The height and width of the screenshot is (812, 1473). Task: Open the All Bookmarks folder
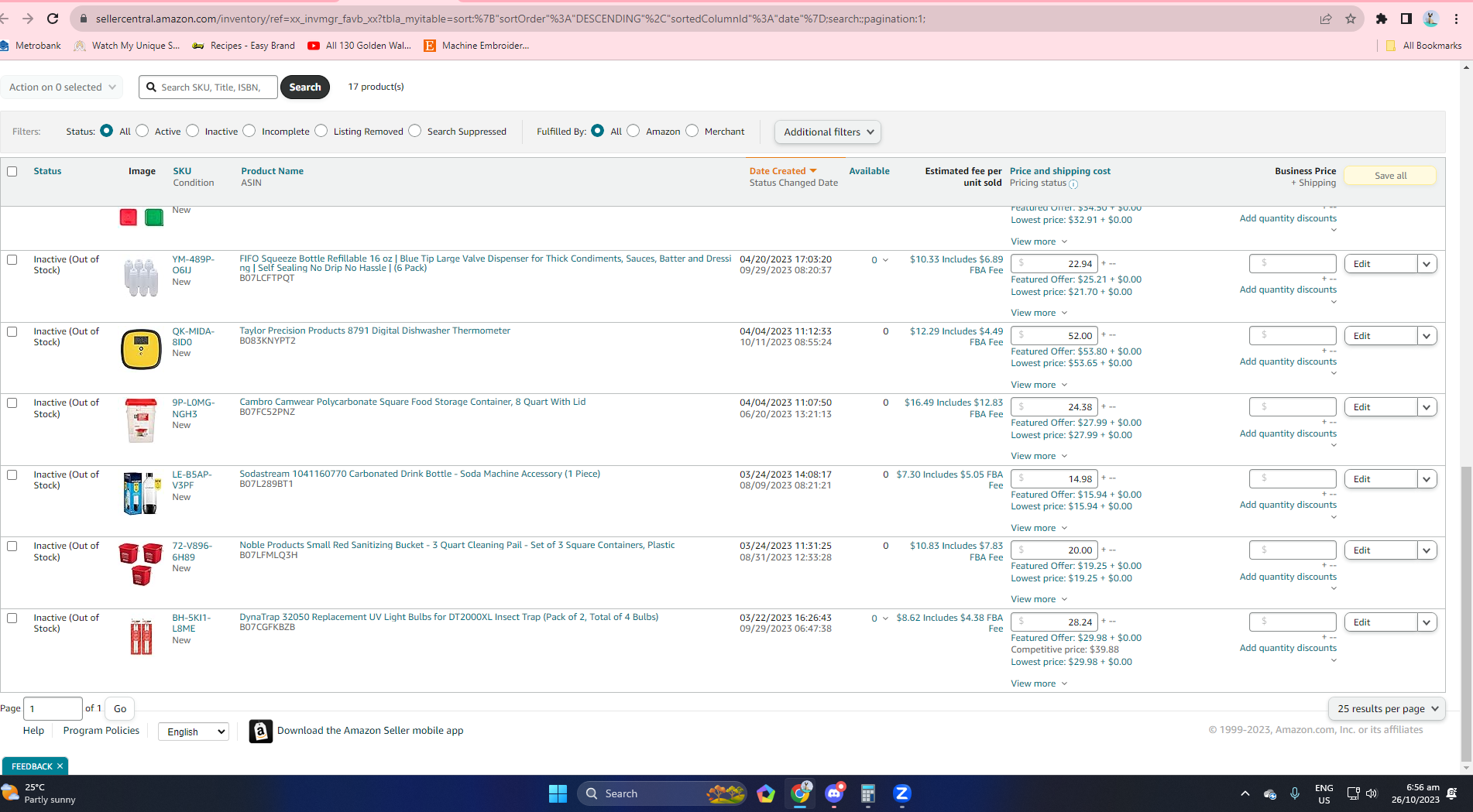tap(1423, 46)
